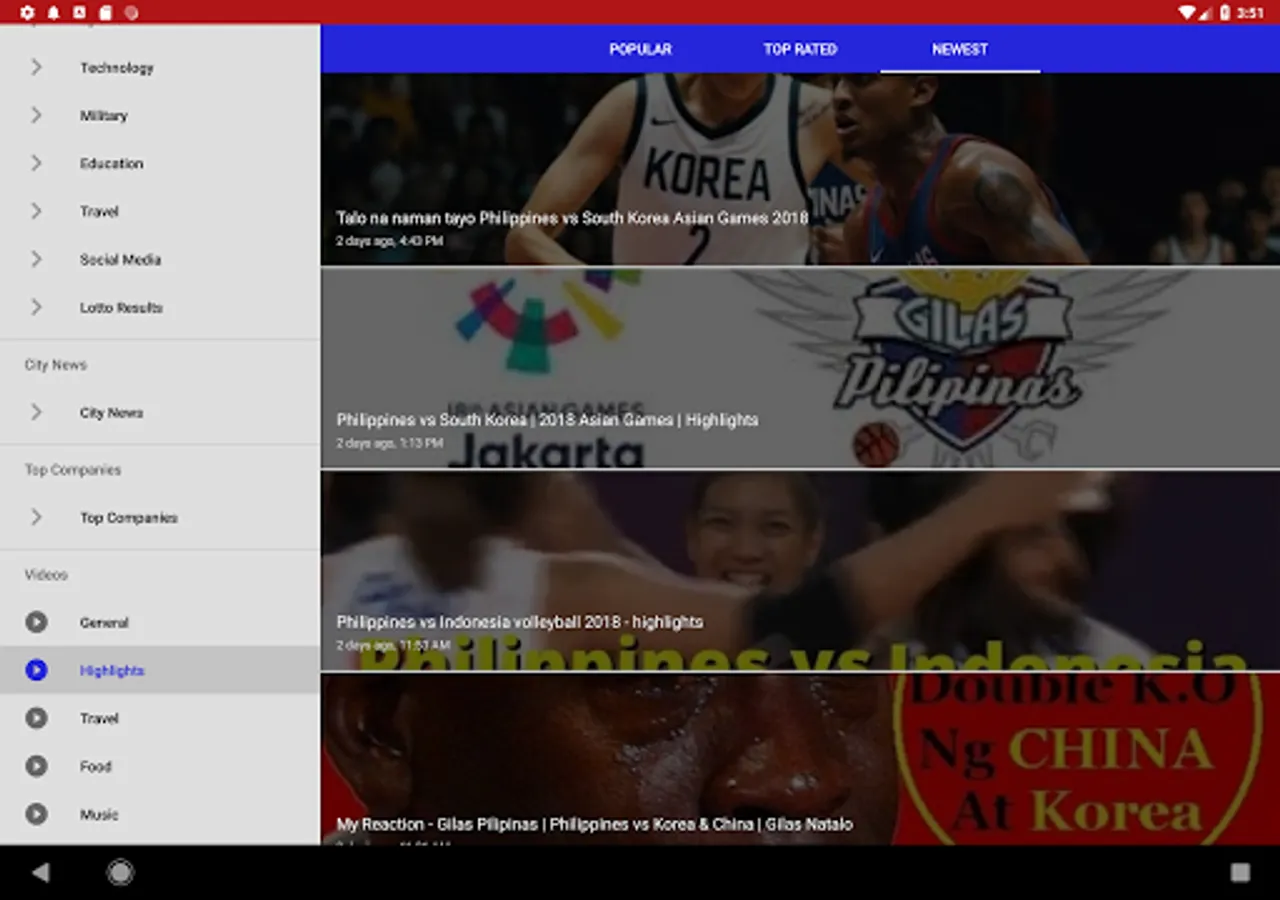The height and width of the screenshot is (900, 1280).
Task: Click the General videos play icon
Action: point(36,622)
